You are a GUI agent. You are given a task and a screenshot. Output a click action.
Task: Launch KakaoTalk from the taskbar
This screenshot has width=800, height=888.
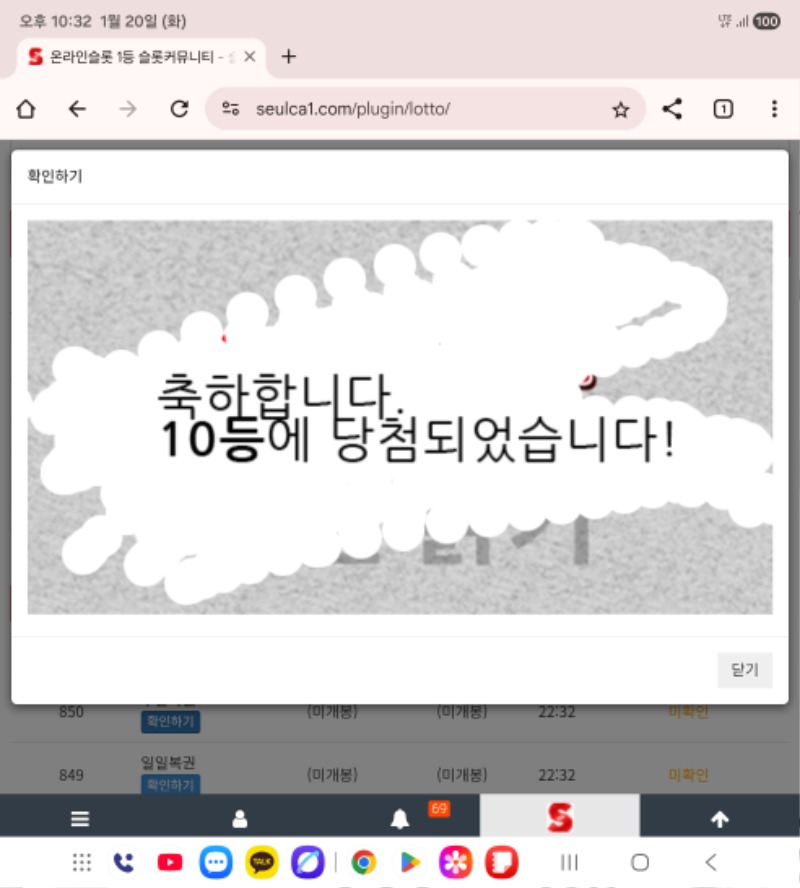(x=262, y=862)
